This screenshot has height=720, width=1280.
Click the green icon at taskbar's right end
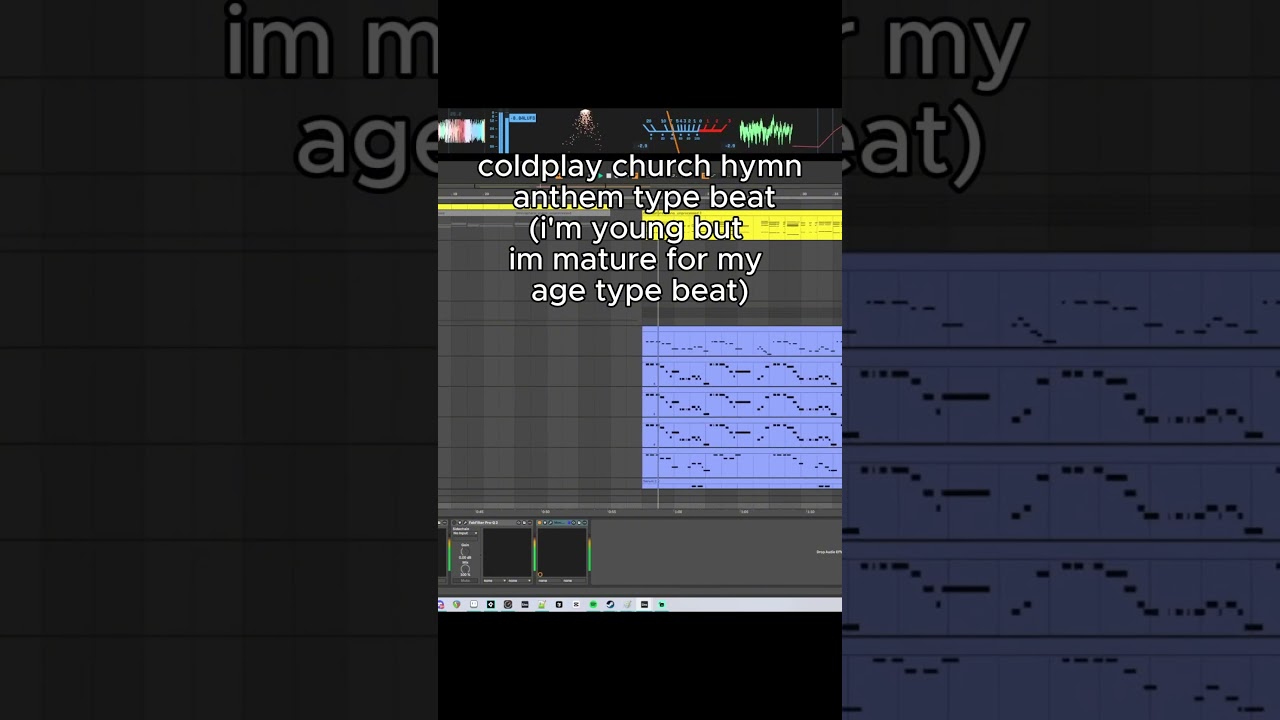[661, 604]
